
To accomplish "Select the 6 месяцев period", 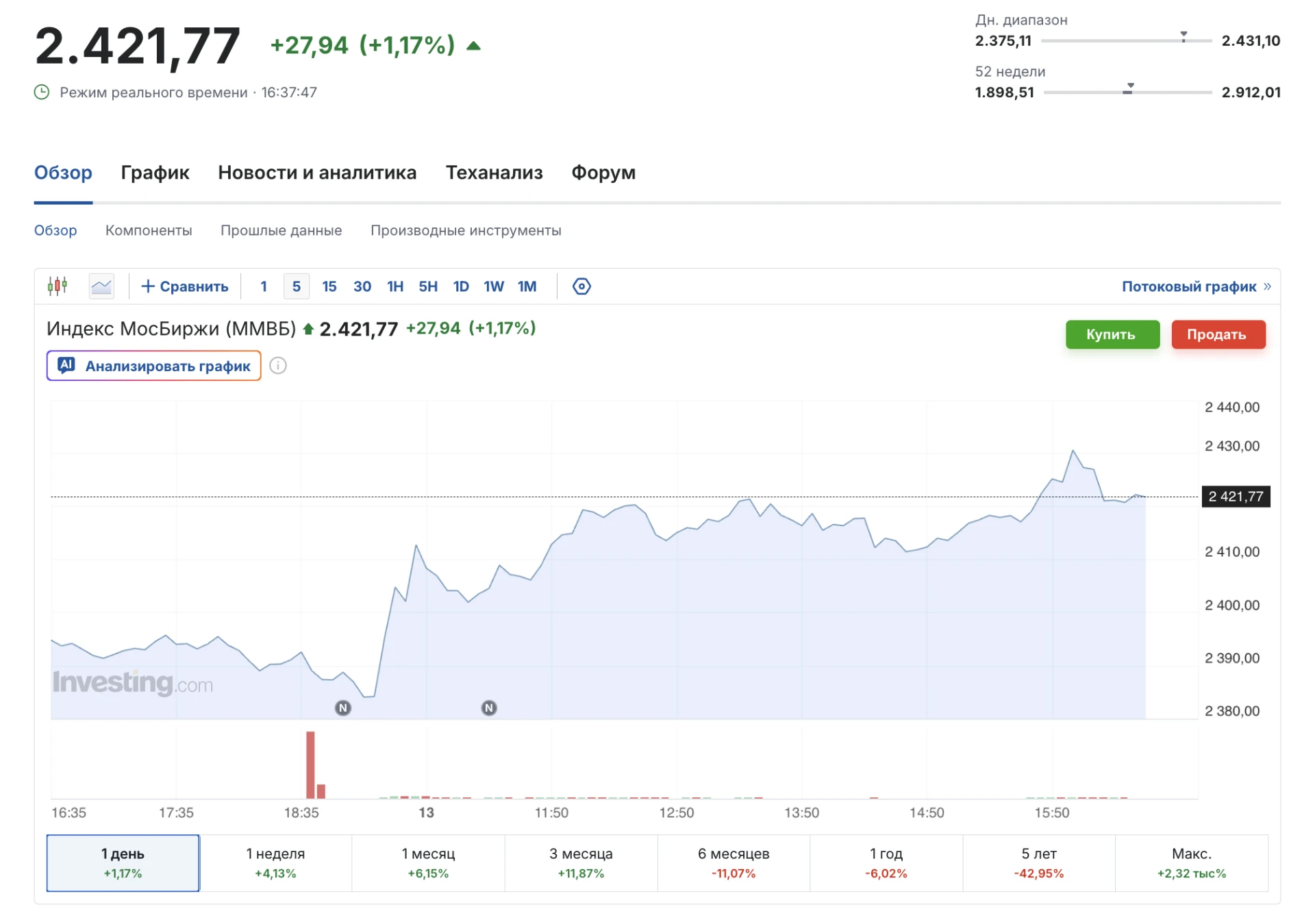I will tap(734, 863).
